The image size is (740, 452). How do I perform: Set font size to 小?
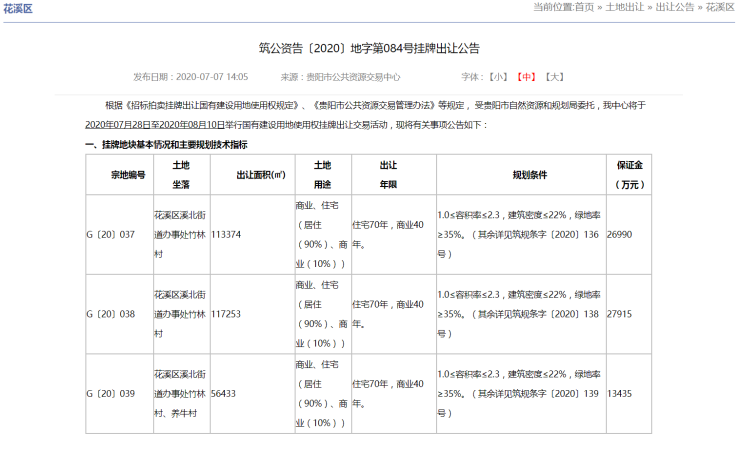click(x=497, y=77)
